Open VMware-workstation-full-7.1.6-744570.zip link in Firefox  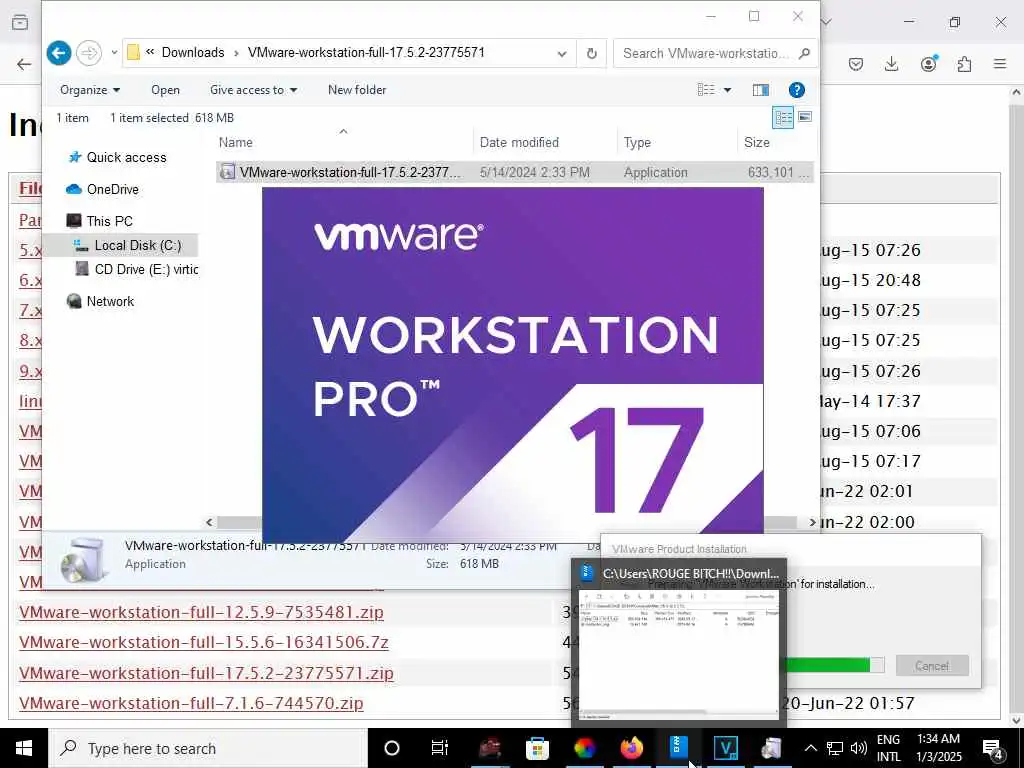click(191, 703)
